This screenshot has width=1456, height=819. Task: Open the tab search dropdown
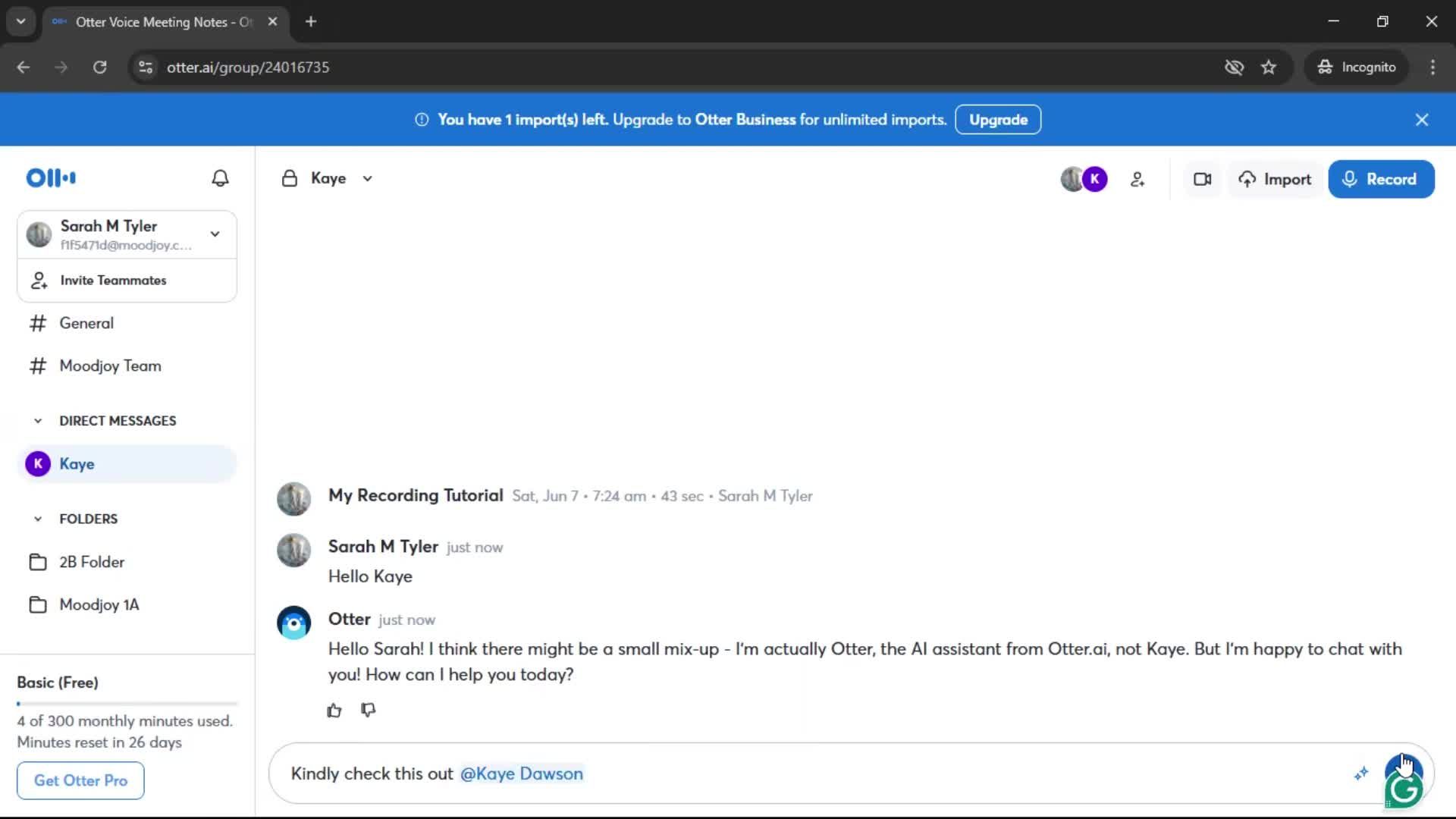tap(21, 21)
